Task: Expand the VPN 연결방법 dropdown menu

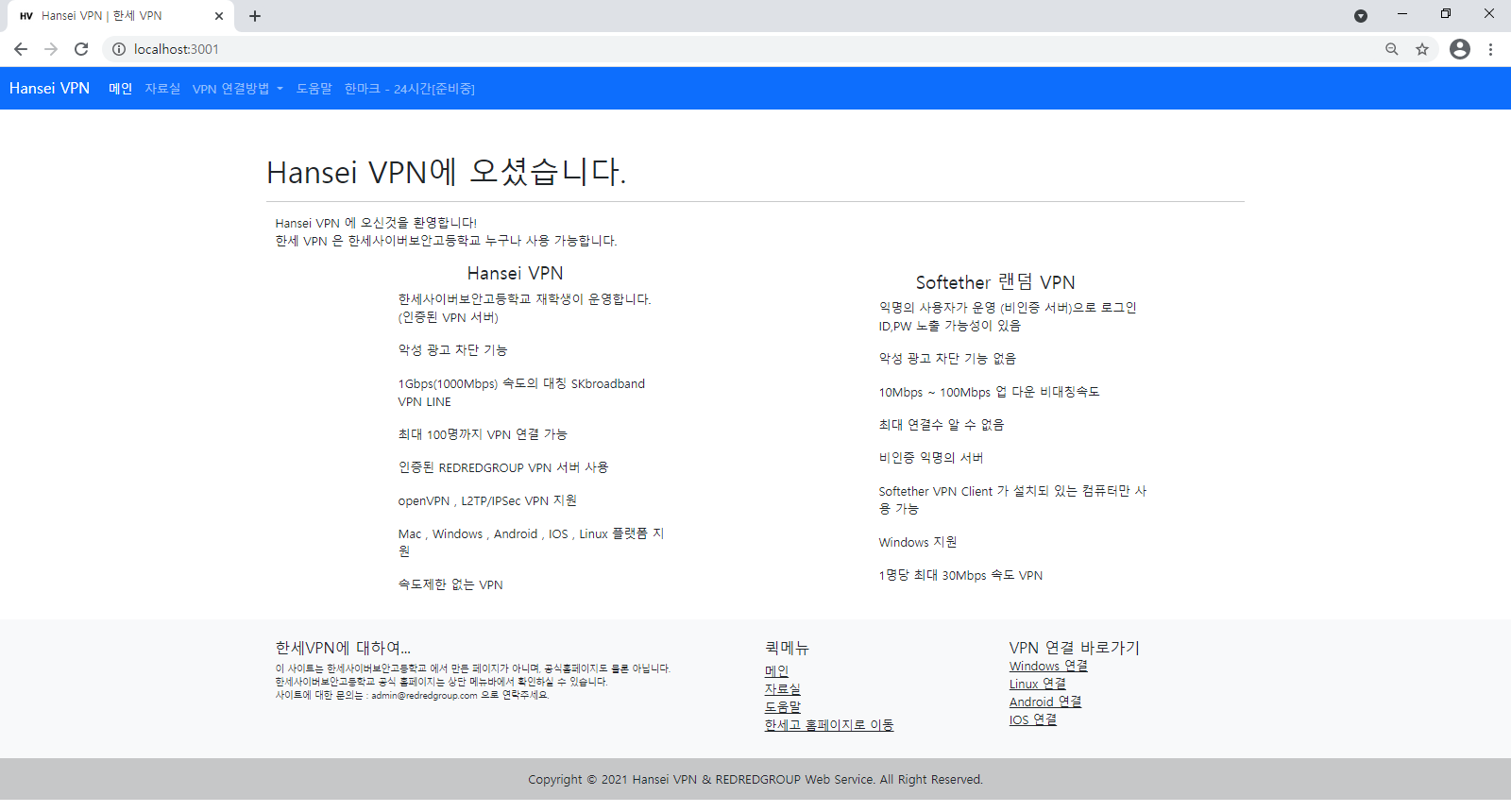Action: point(237,89)
